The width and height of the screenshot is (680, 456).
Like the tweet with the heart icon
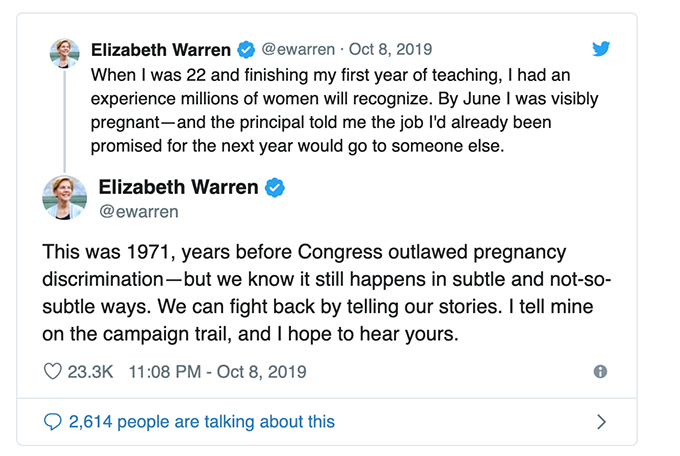tap(53, 371)
